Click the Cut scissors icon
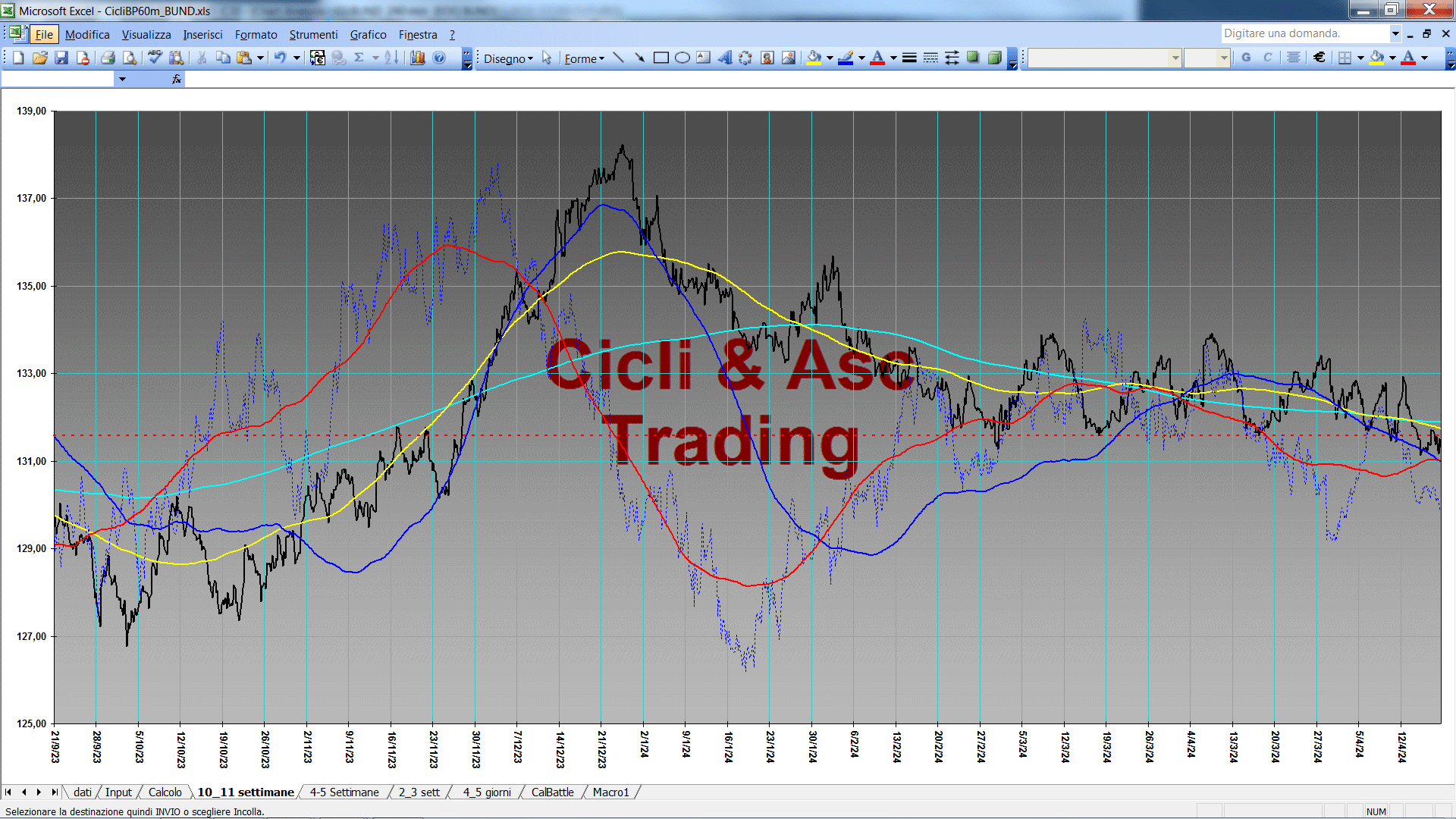Image resolution: width=1456 pixels, height=819 pixels. [x=202, y=58]
